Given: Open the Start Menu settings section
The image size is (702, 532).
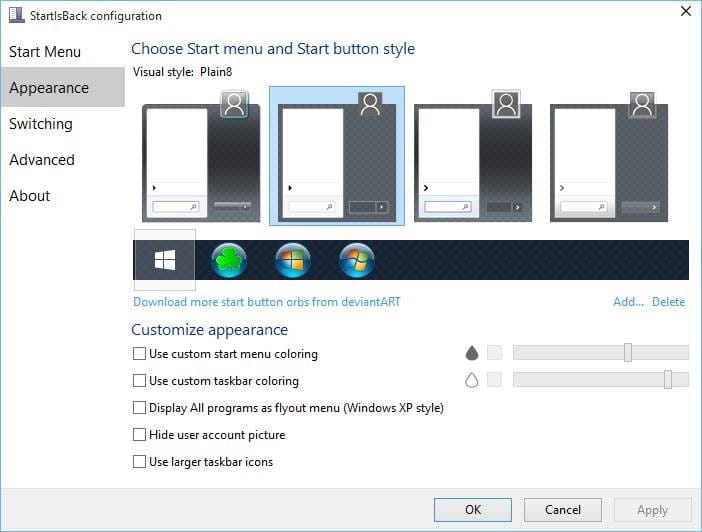Looking at the screenshot, I should (x=63, y=51).
